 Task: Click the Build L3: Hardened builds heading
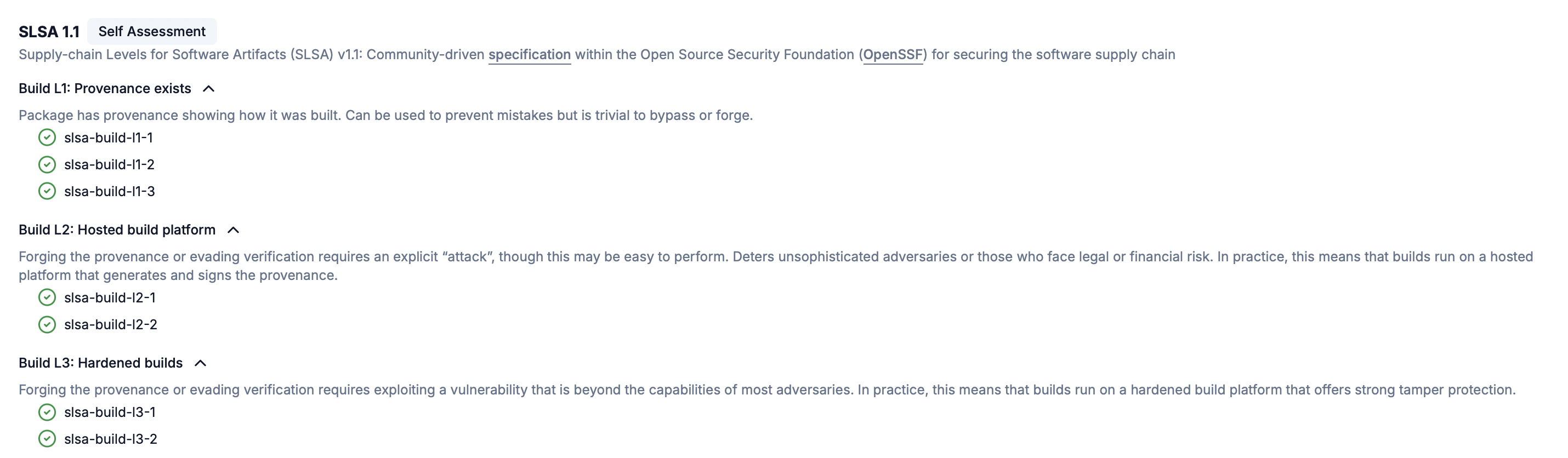point(100,363)
